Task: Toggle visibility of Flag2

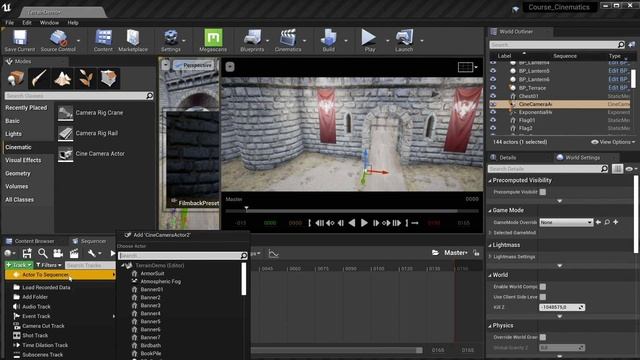Action: pos(493,128)
